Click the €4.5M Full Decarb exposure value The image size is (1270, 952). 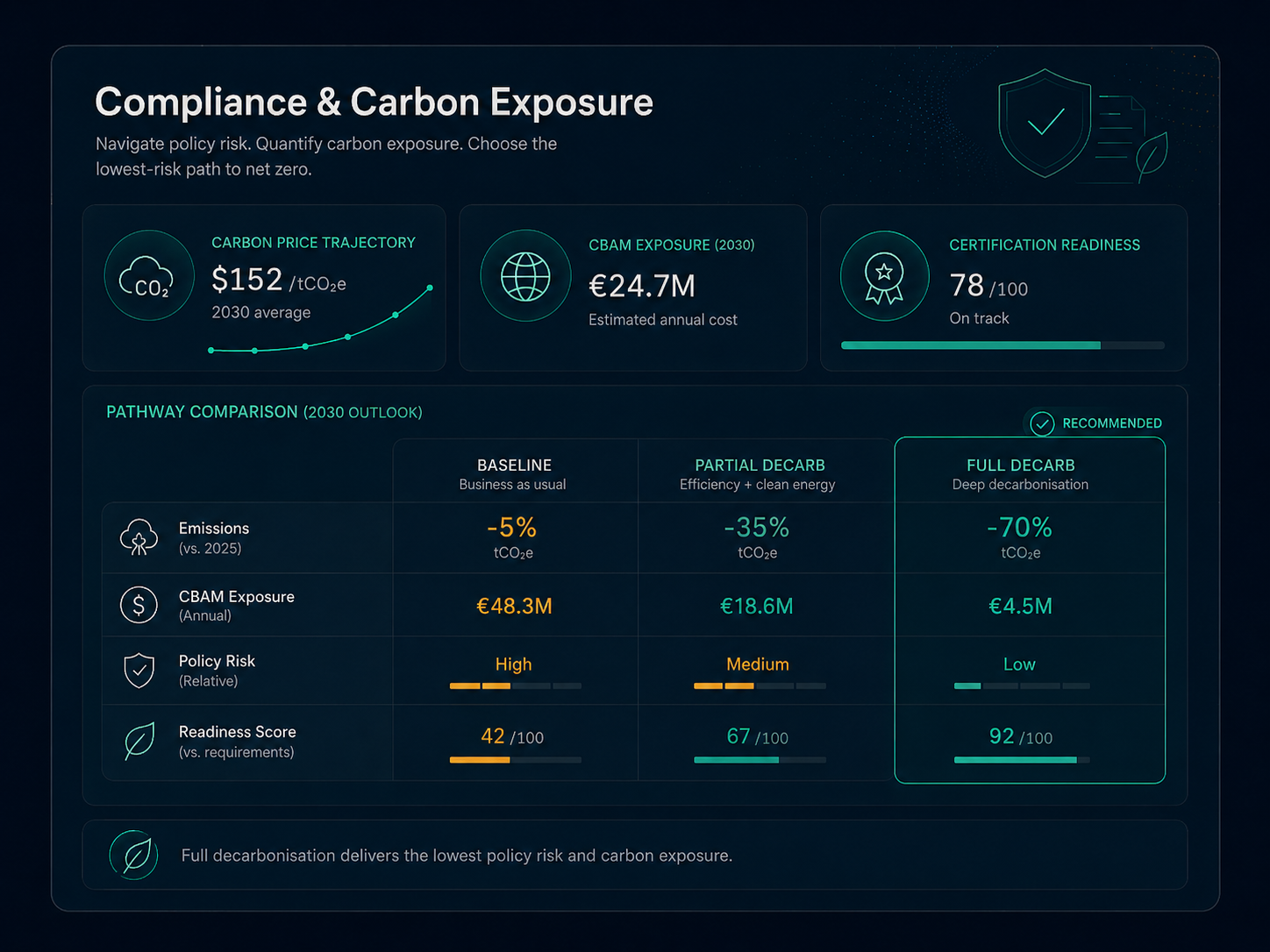(1020, 606)
